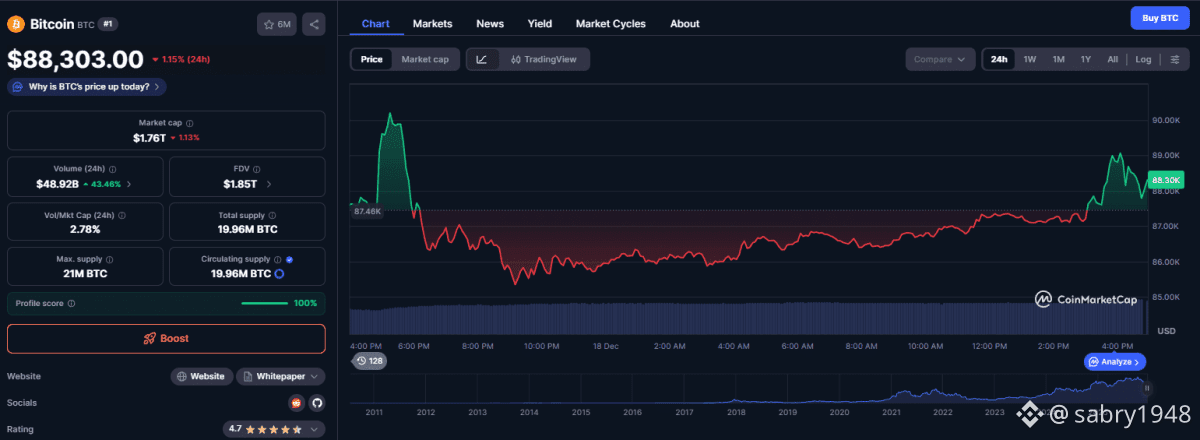Add Bitcoin to watchlist via star button

click(x=277, y=24)
